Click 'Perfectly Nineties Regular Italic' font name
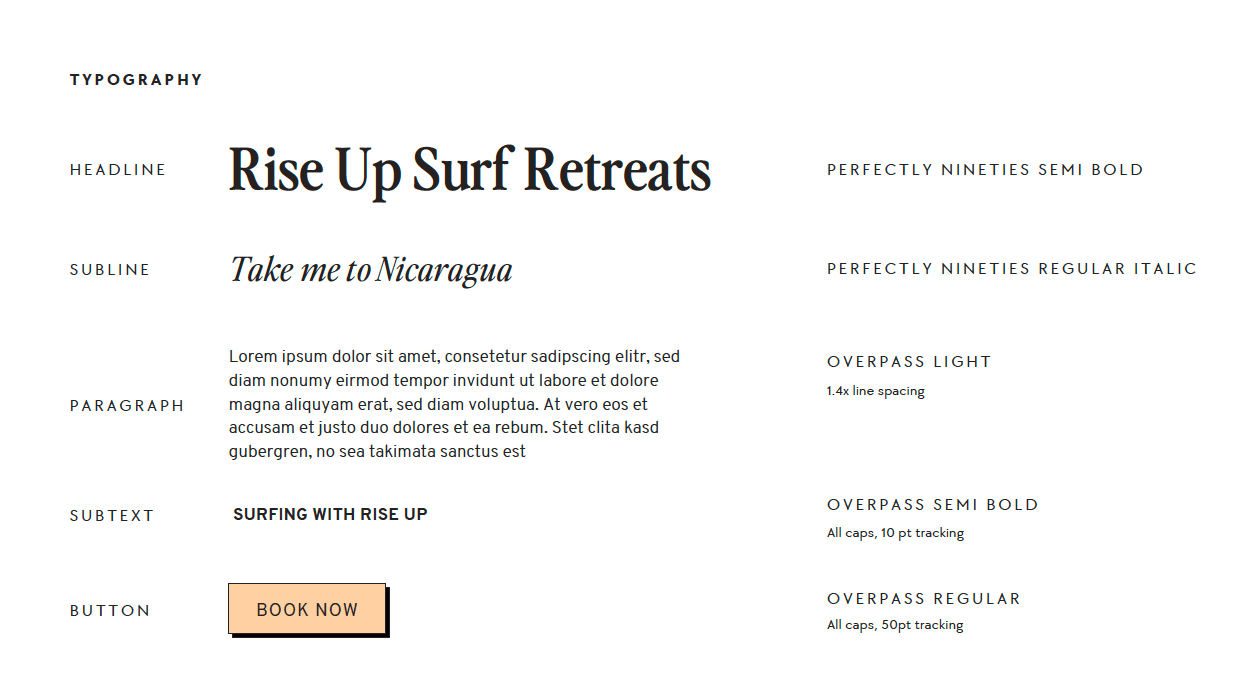This screenshot has height=694, width=1237. pyautogui.click(x=1012, y=269)
